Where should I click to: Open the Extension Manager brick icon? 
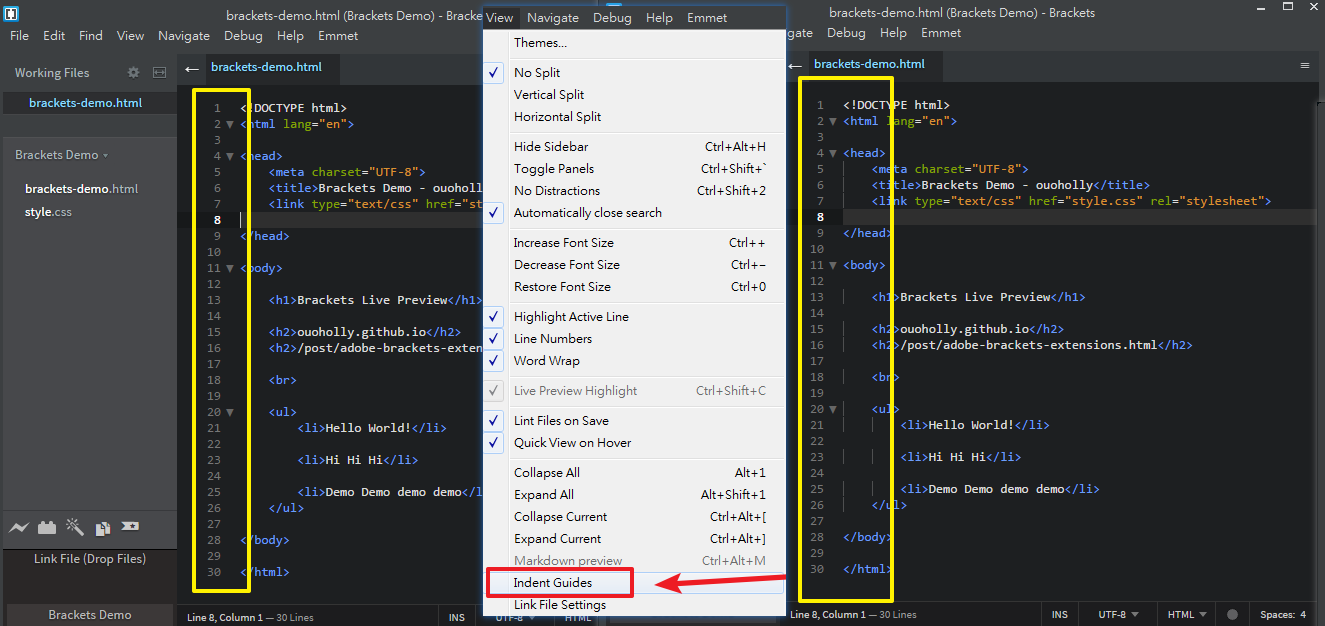click(47, 528)
